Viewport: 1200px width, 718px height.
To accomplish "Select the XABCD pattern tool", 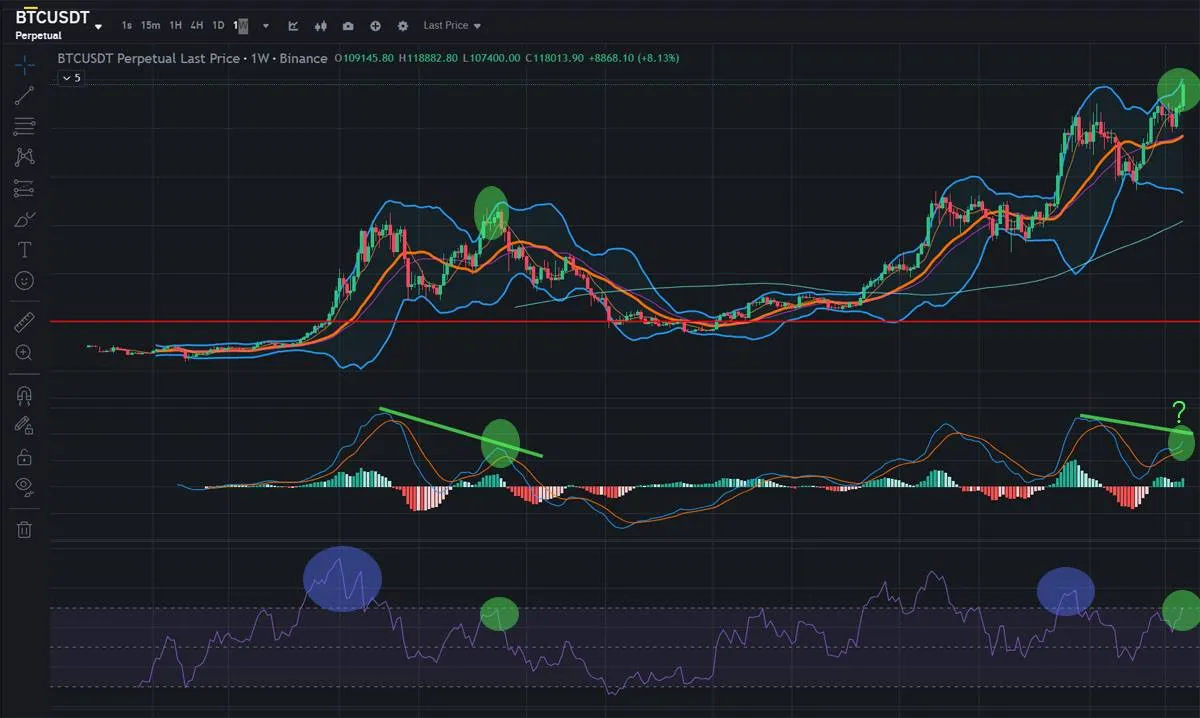I will click(25, 157).
